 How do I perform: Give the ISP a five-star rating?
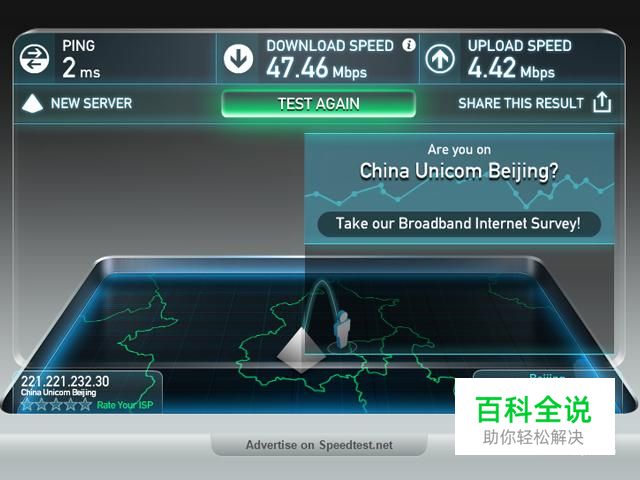[x=85, y=404]
